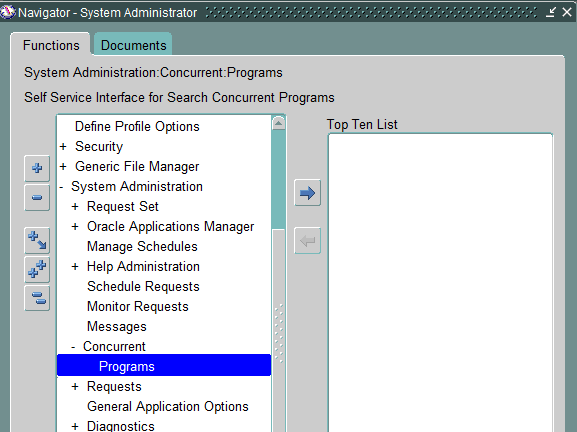Click the Expand (plus) button
The image size is (577, 432).
37,168
